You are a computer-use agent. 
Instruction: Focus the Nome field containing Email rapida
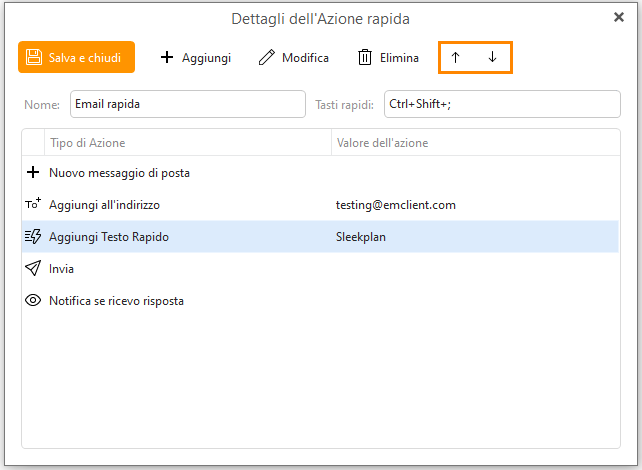click(188, 104)
